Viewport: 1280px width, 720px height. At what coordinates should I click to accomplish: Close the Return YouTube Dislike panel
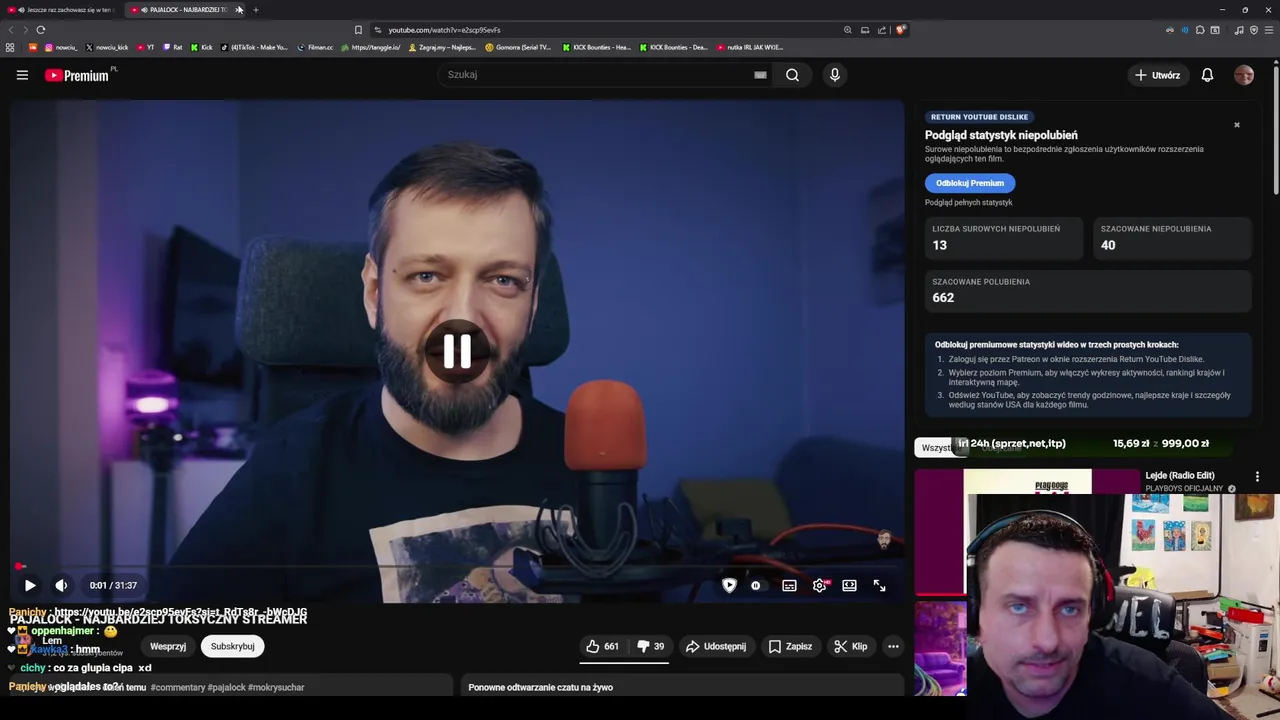(1237, 125)
